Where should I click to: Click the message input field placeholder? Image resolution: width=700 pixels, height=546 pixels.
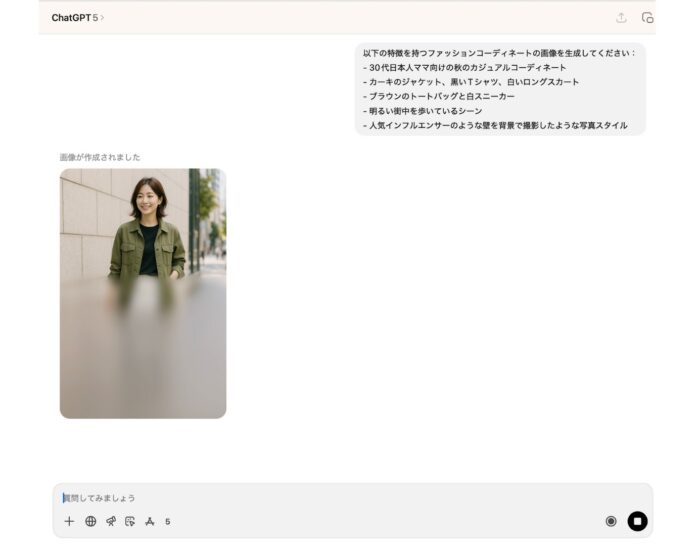[100, 498]
